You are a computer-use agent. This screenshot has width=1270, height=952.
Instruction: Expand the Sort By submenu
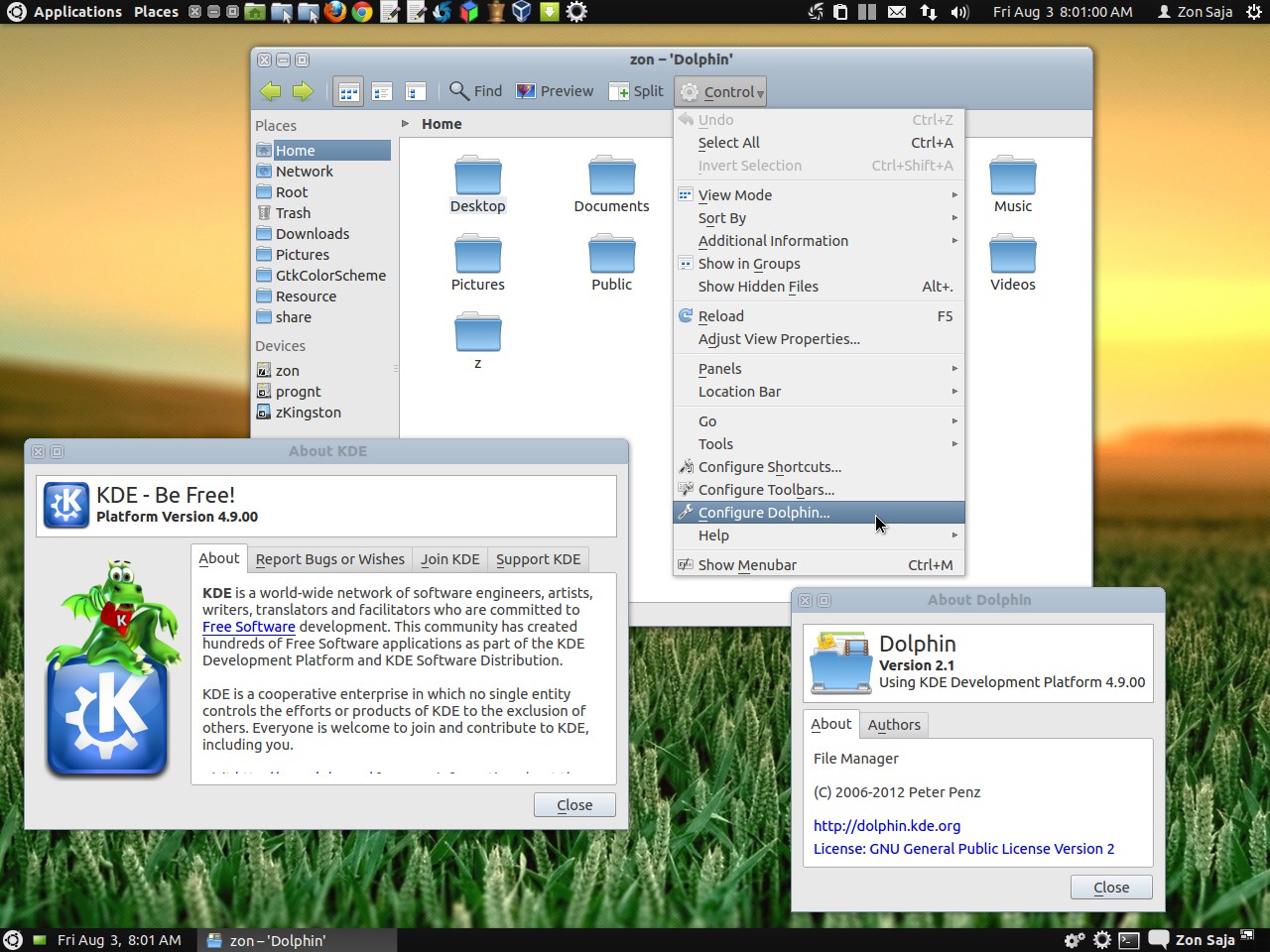click(x=721, y=218)
